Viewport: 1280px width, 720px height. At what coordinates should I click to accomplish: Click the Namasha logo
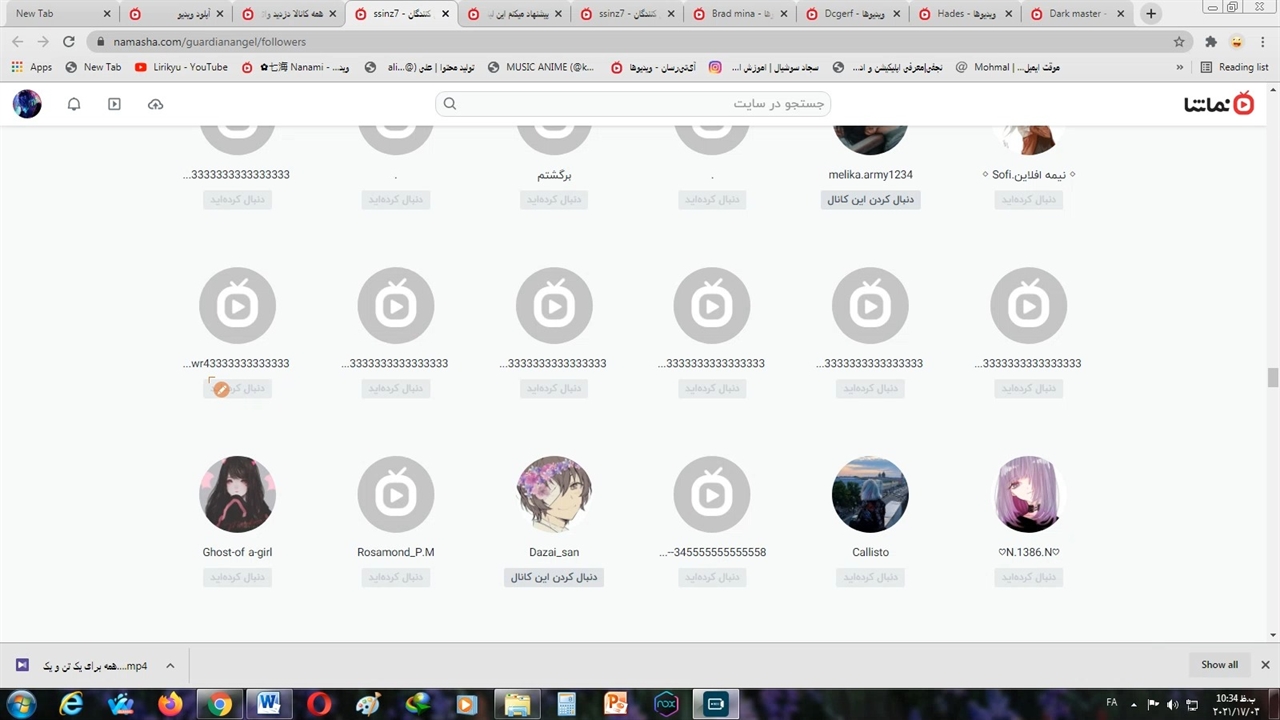[x=1218, y=104]
